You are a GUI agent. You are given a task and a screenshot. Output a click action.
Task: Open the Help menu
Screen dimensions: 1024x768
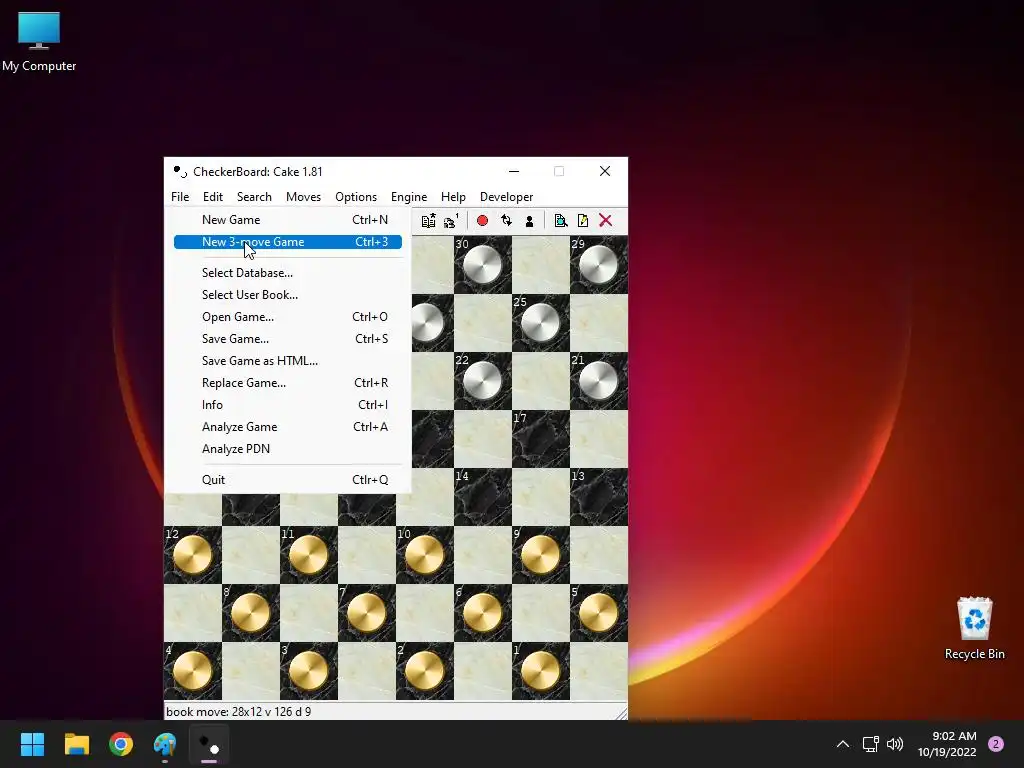(453, 197)
